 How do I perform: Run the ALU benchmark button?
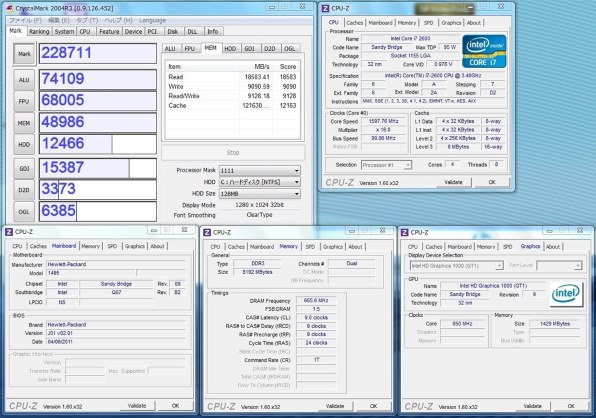tap(24, 79)
